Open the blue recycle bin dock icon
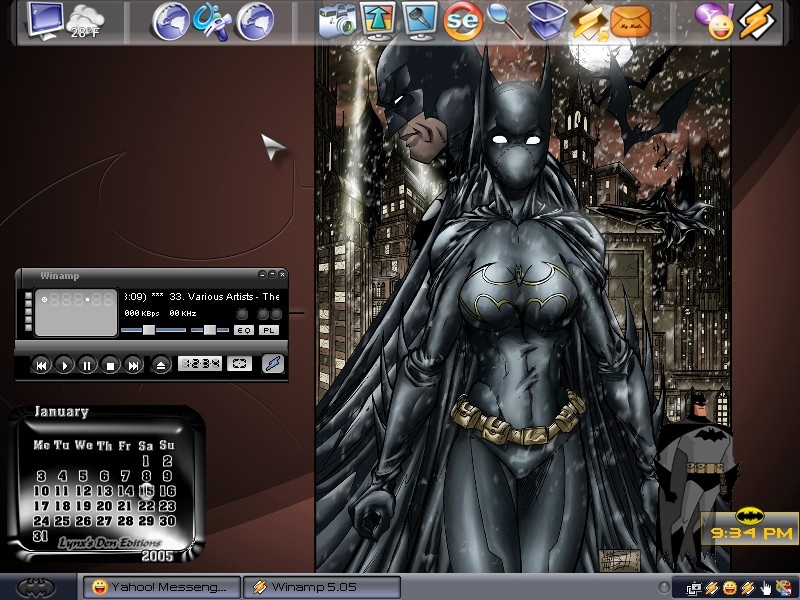Screen dimensions: 800x600 click(x=546, y=20)
